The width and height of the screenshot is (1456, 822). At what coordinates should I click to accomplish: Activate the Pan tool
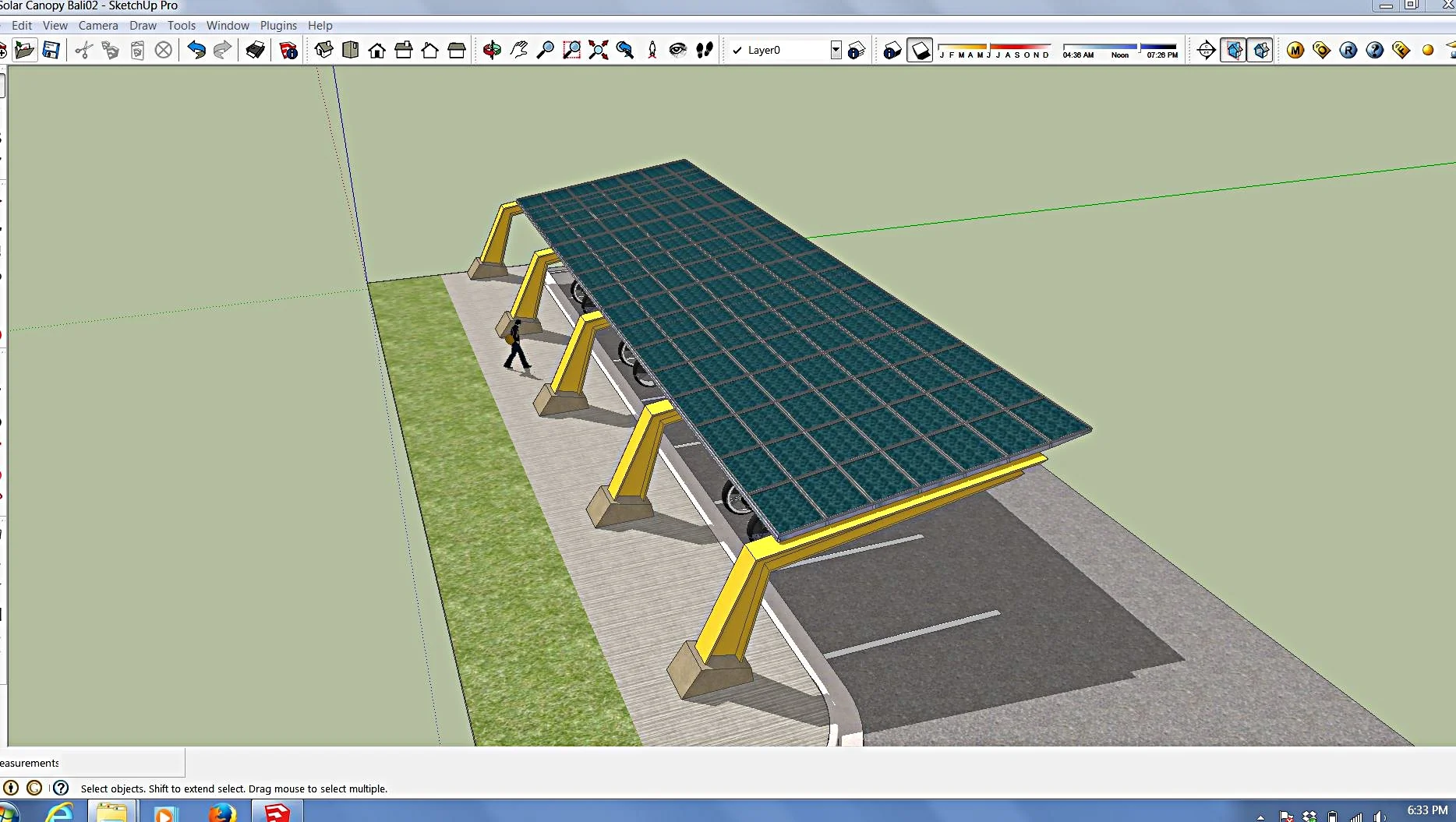(x=518, y=49)
